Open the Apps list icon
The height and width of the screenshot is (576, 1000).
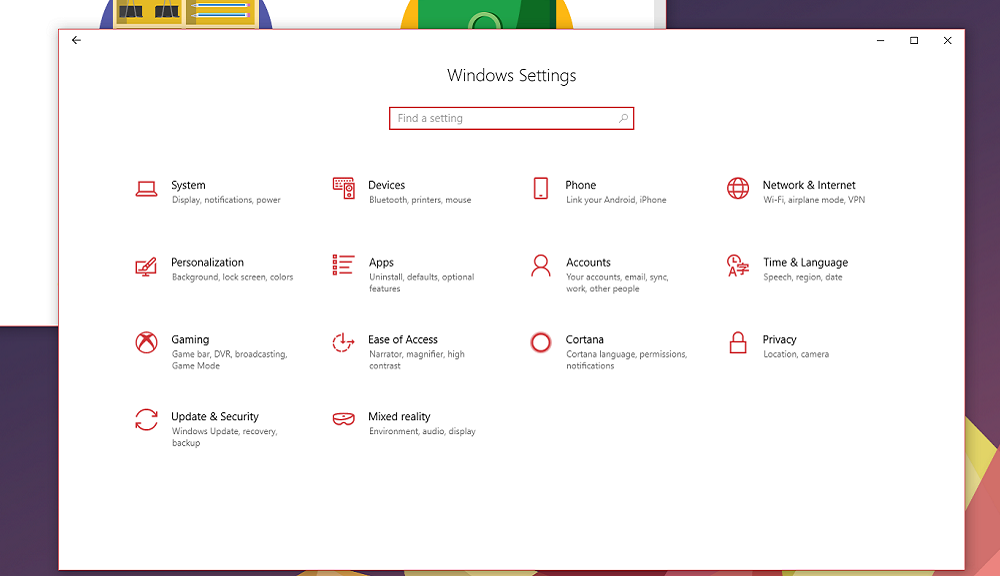[x=343, y=265]
